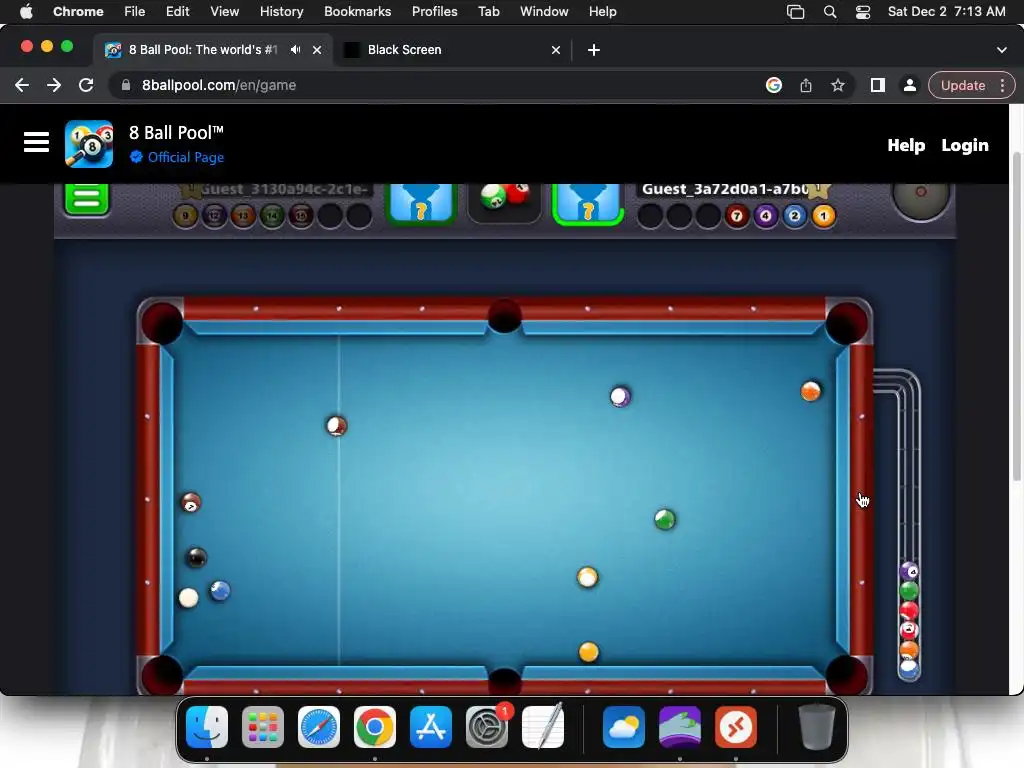
Task: Open the History menu
Action: click(281, 12)
